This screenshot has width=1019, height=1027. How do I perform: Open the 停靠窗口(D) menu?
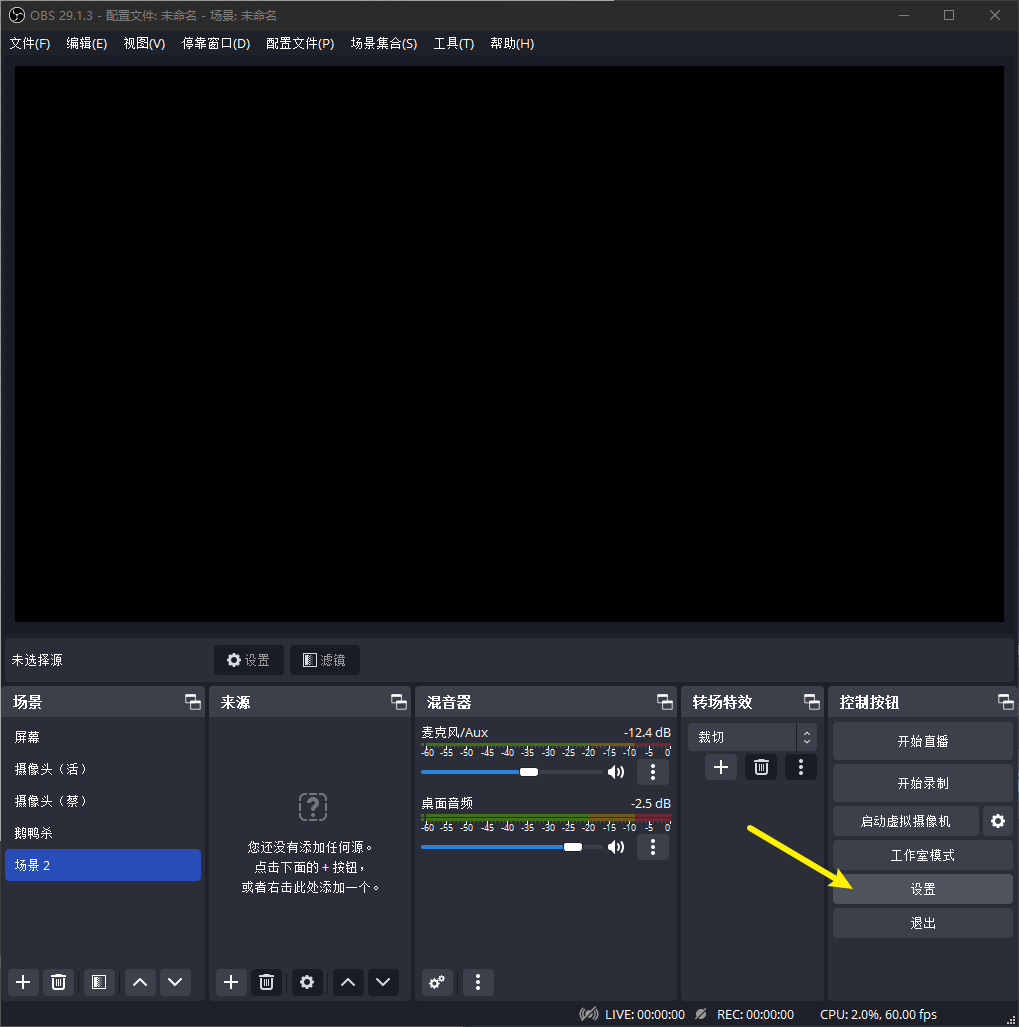(215, 43)
